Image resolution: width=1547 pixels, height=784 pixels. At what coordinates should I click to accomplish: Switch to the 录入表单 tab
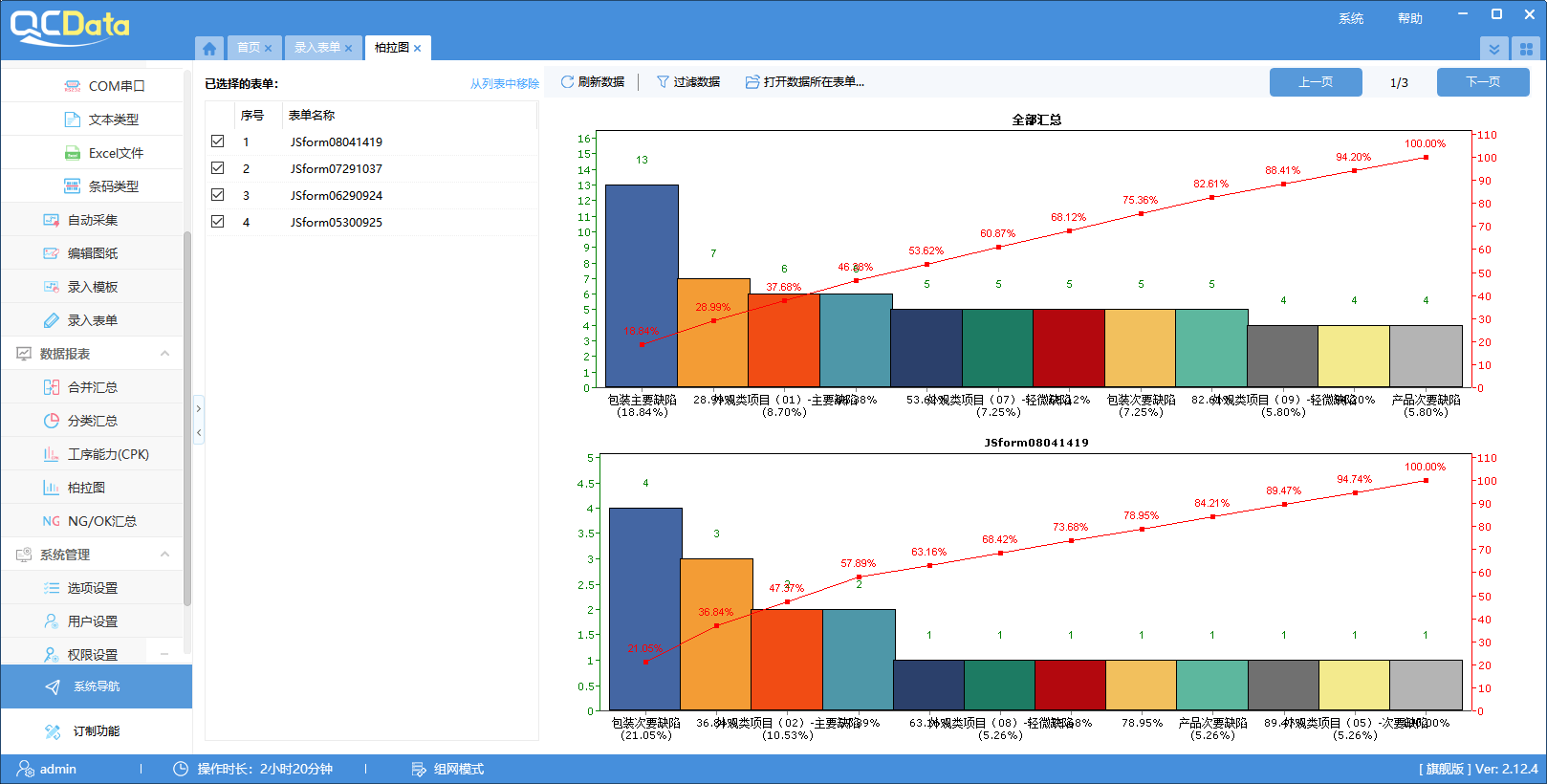(317, 48)
